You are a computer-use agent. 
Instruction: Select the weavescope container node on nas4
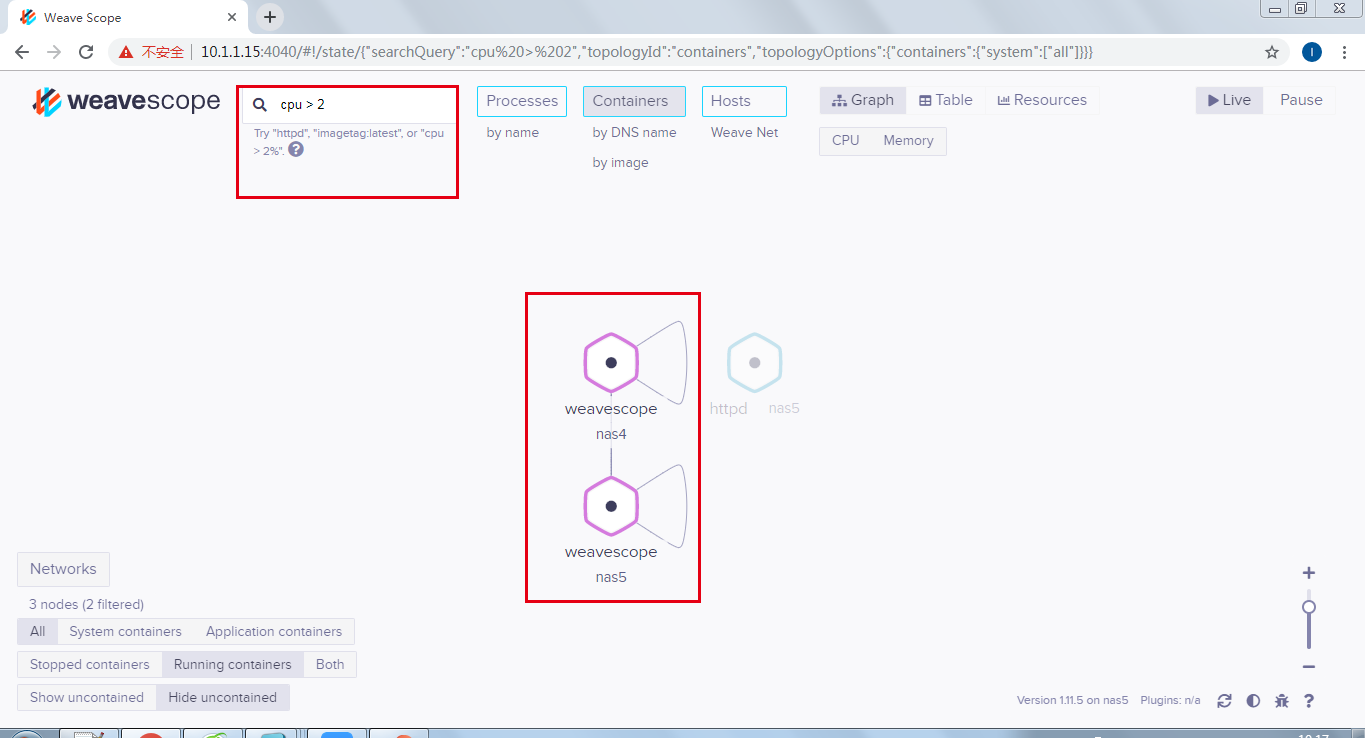611,363
